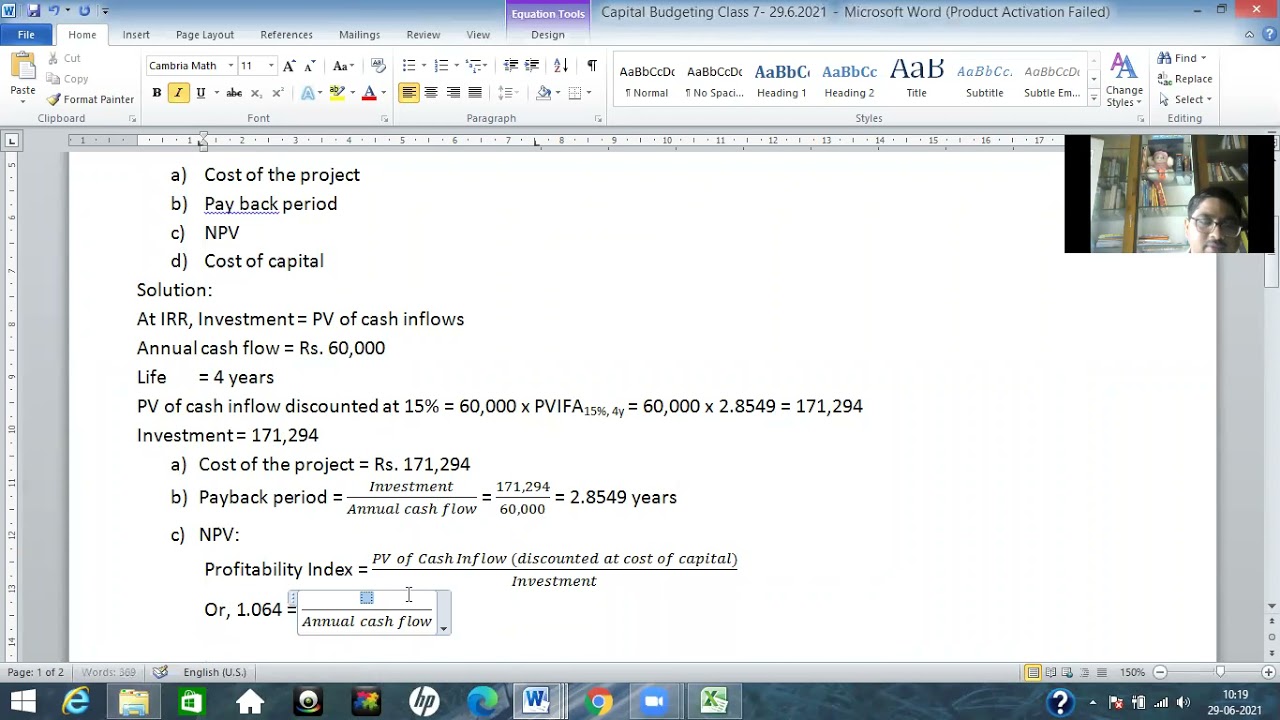This screenshot has width=1280, height=720.
Task: Click the Shading paint bucket icon
Action: [544, 93]
